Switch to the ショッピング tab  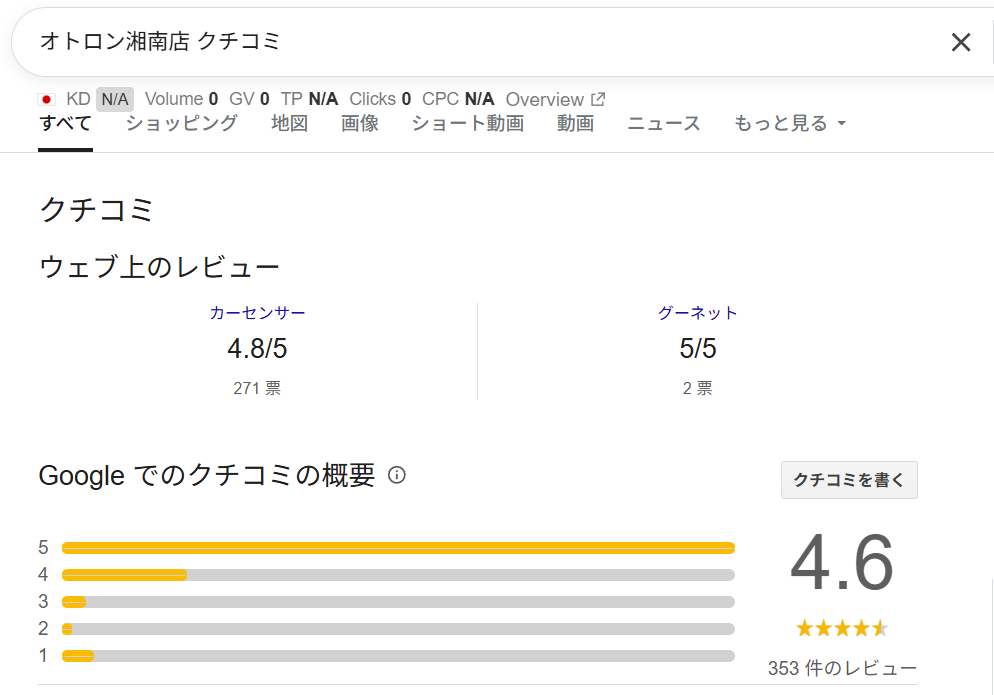tap(181, 124)
